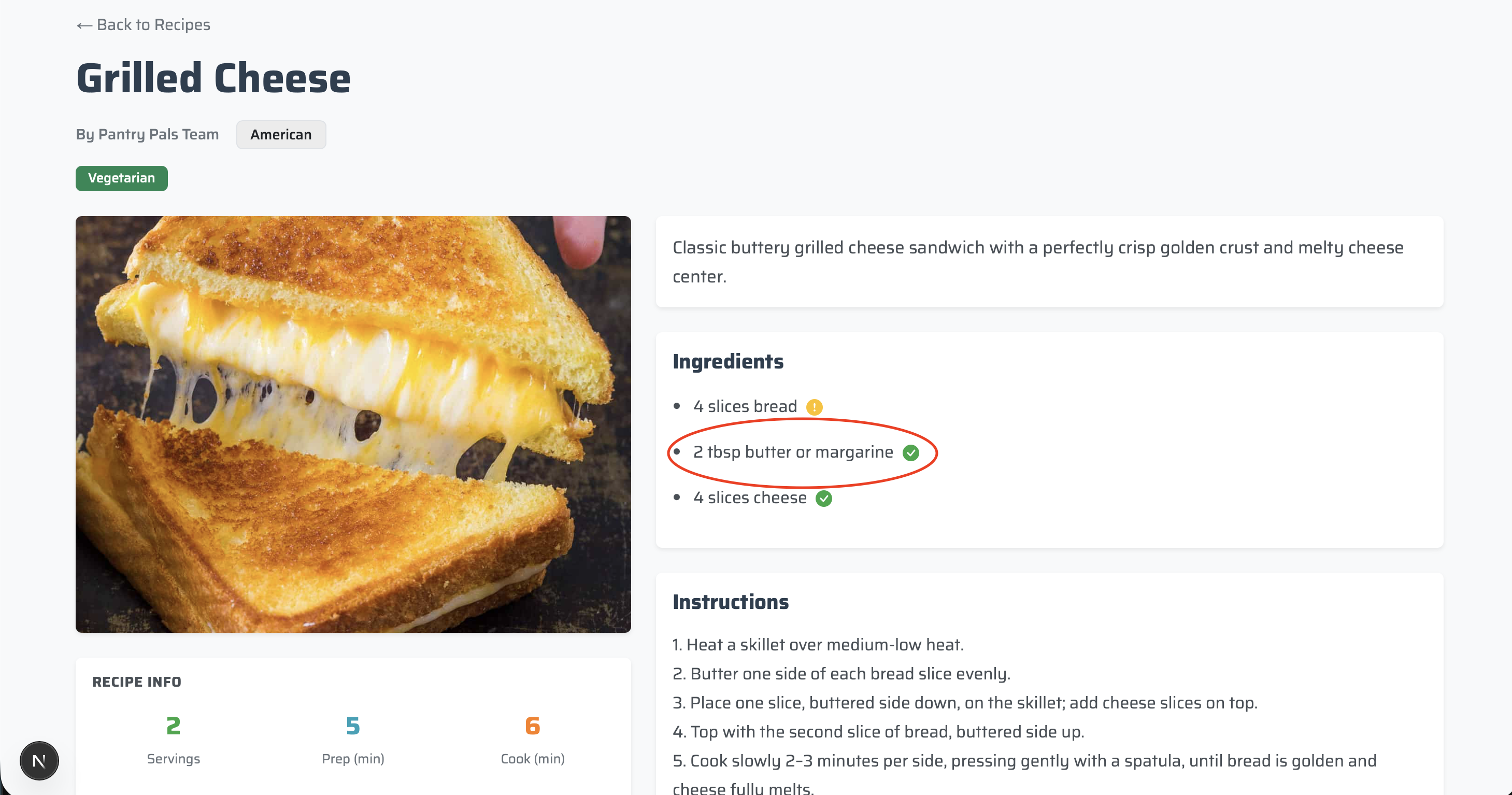Expand the Instructions section
Viewport: 1512px width, 795px height.
[x=731, y=601]
